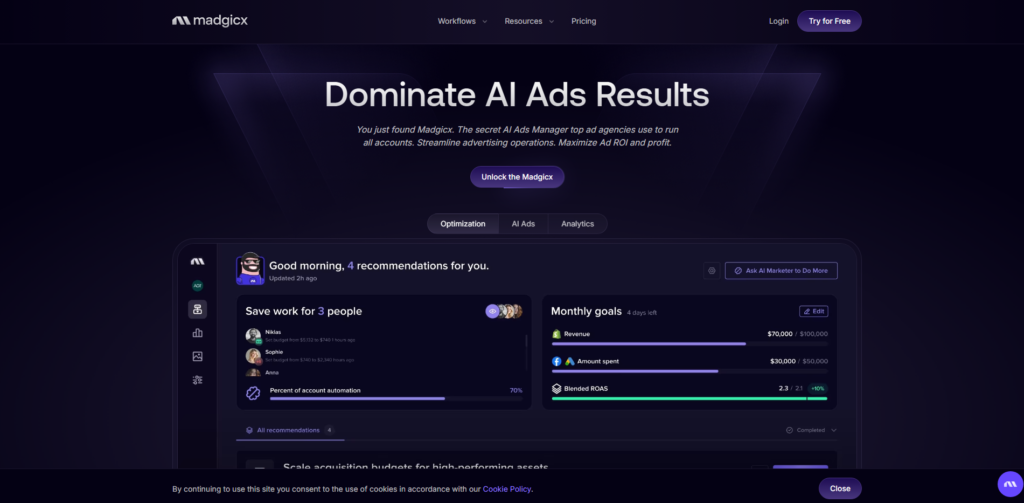Viewport: 1024px width, 503px height.
Task: Click the 'Sophie' name in list
Action: [x=274, y=352]
